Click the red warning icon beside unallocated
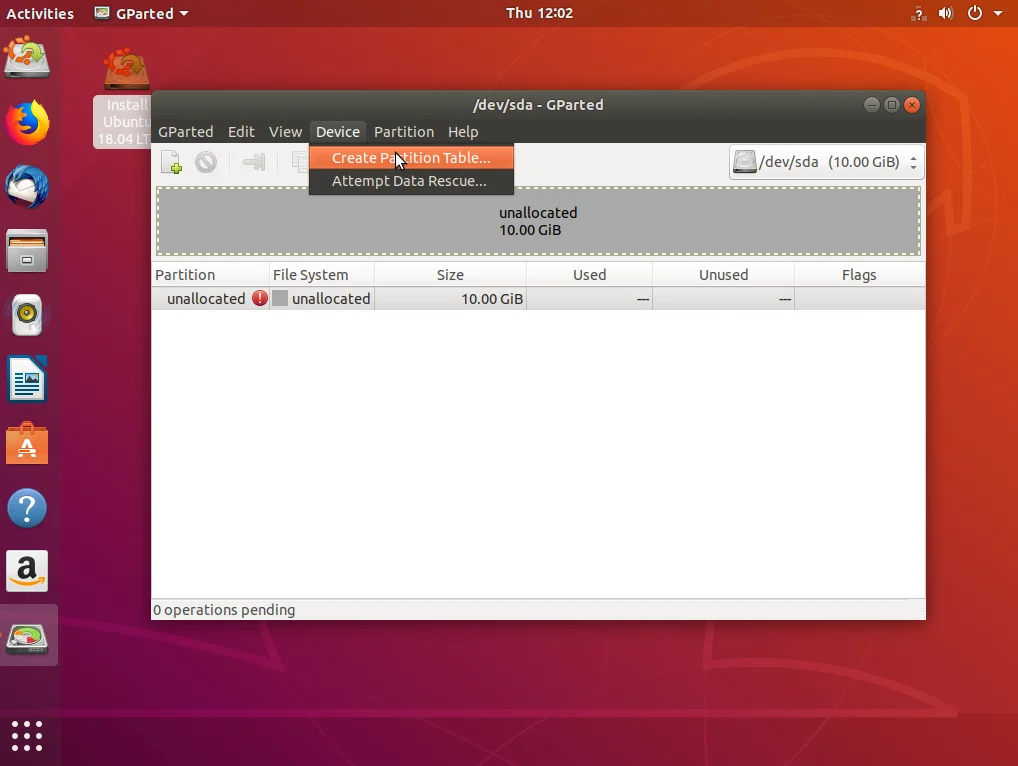Screen dimensions: 1018x766 coord(260,299)
